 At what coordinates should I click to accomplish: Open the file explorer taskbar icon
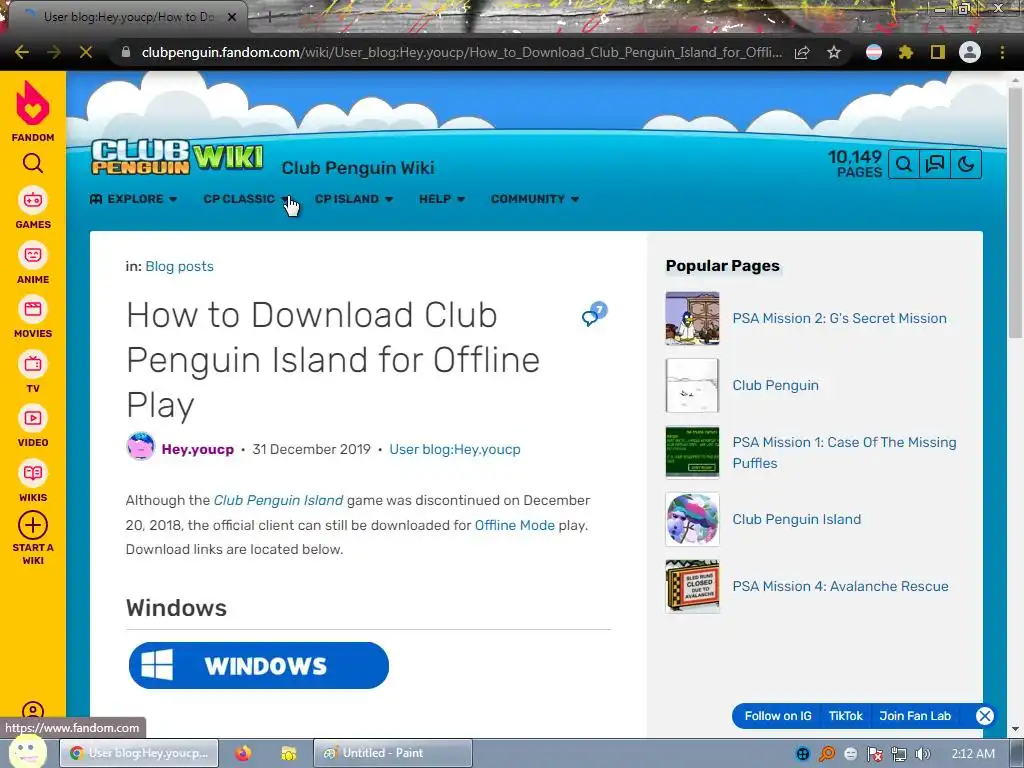289,753
